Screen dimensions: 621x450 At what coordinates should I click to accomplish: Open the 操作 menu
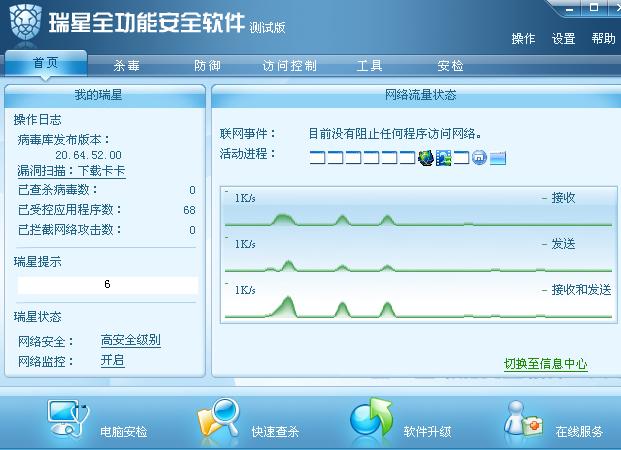pos(523,38)
